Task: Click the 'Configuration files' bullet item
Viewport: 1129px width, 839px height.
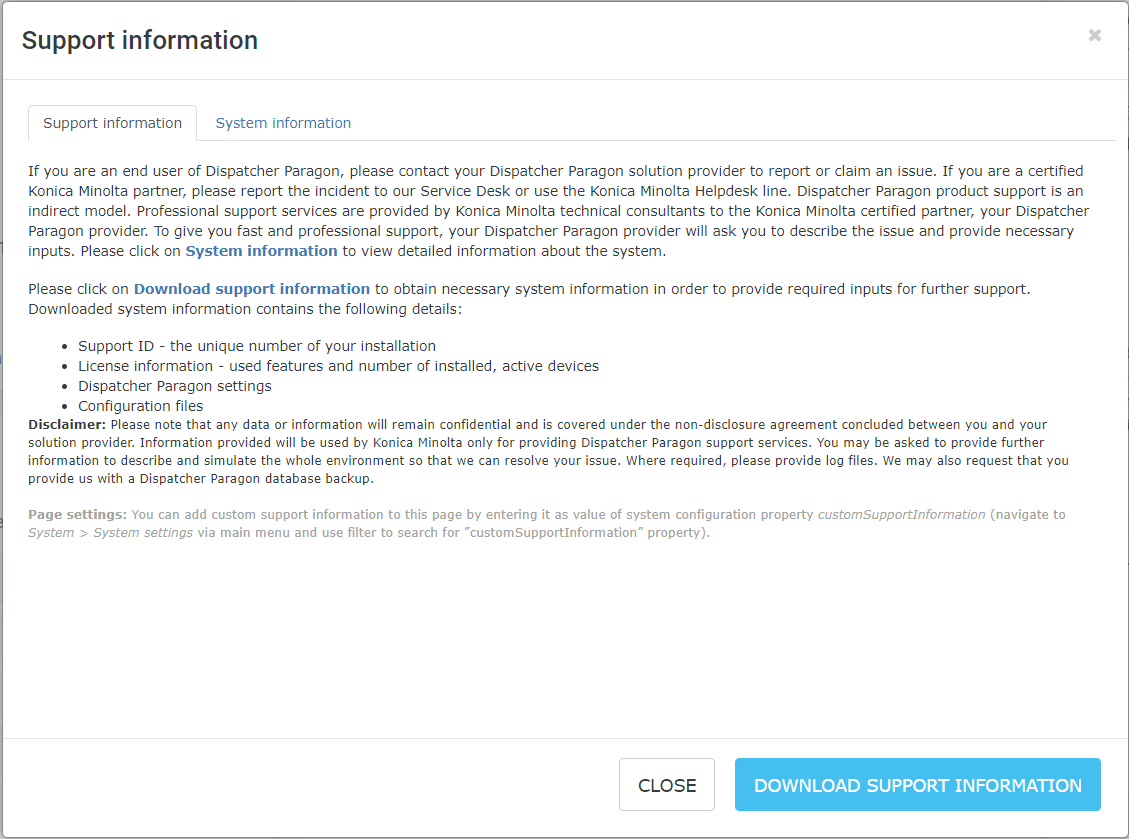Action: click(141, 406)
